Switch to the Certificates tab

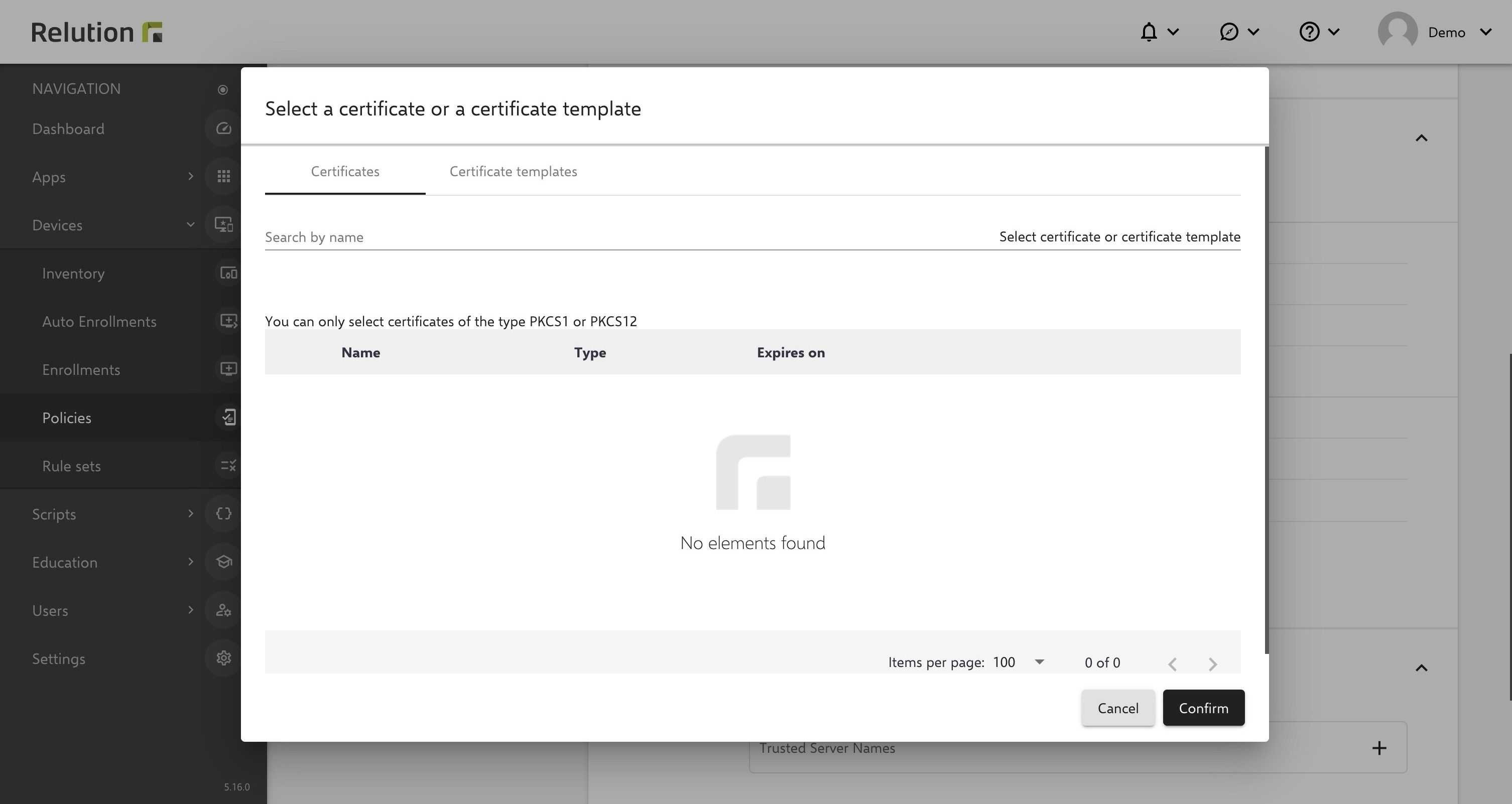(x=345, y=171)
